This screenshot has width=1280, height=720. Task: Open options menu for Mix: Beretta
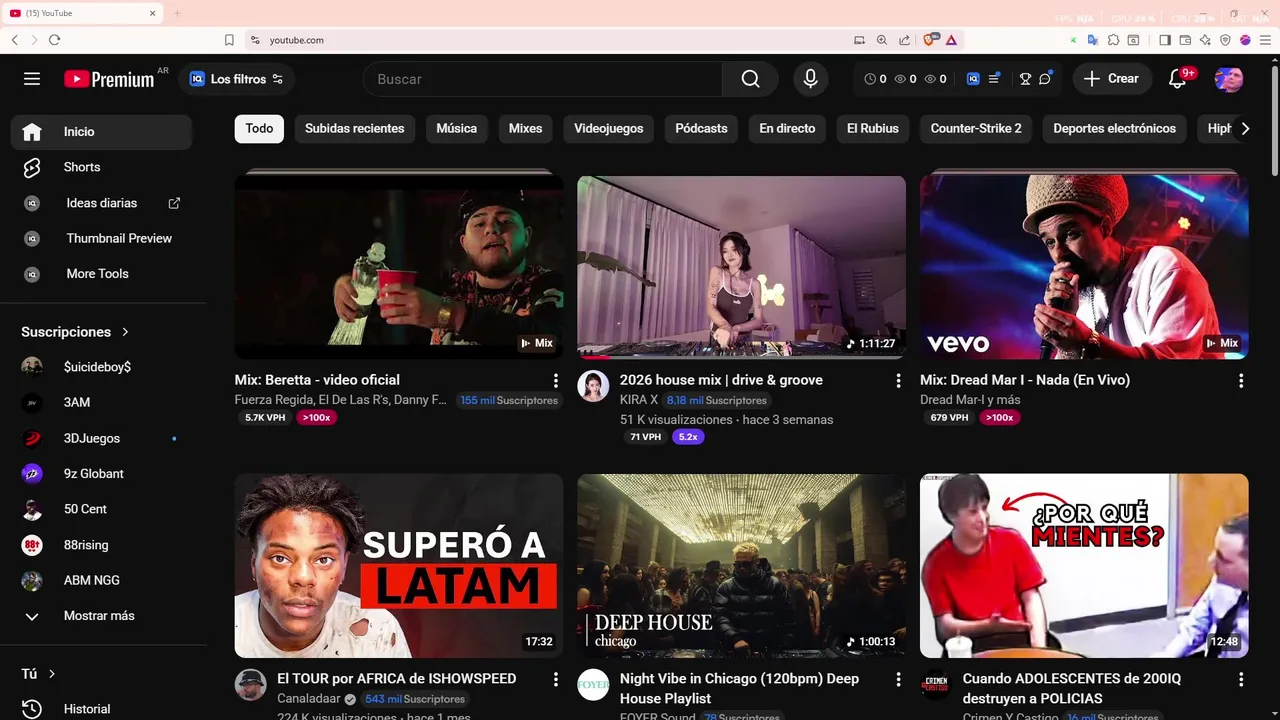[x=556, y=381]
